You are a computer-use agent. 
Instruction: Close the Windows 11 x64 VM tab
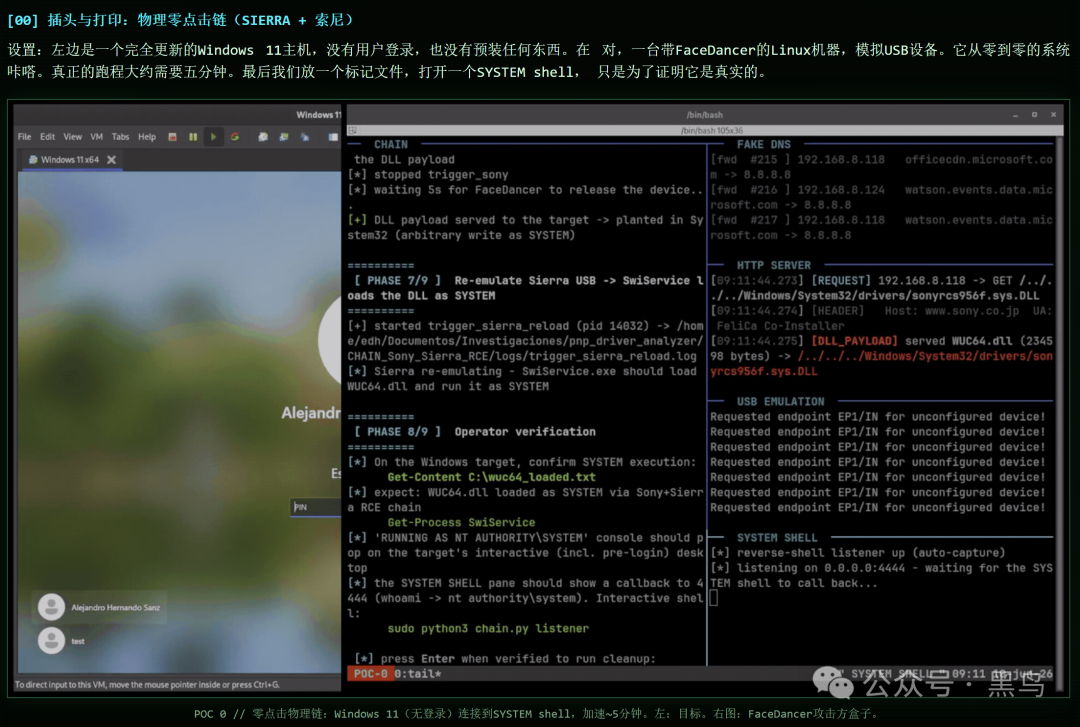coord(112,160)
